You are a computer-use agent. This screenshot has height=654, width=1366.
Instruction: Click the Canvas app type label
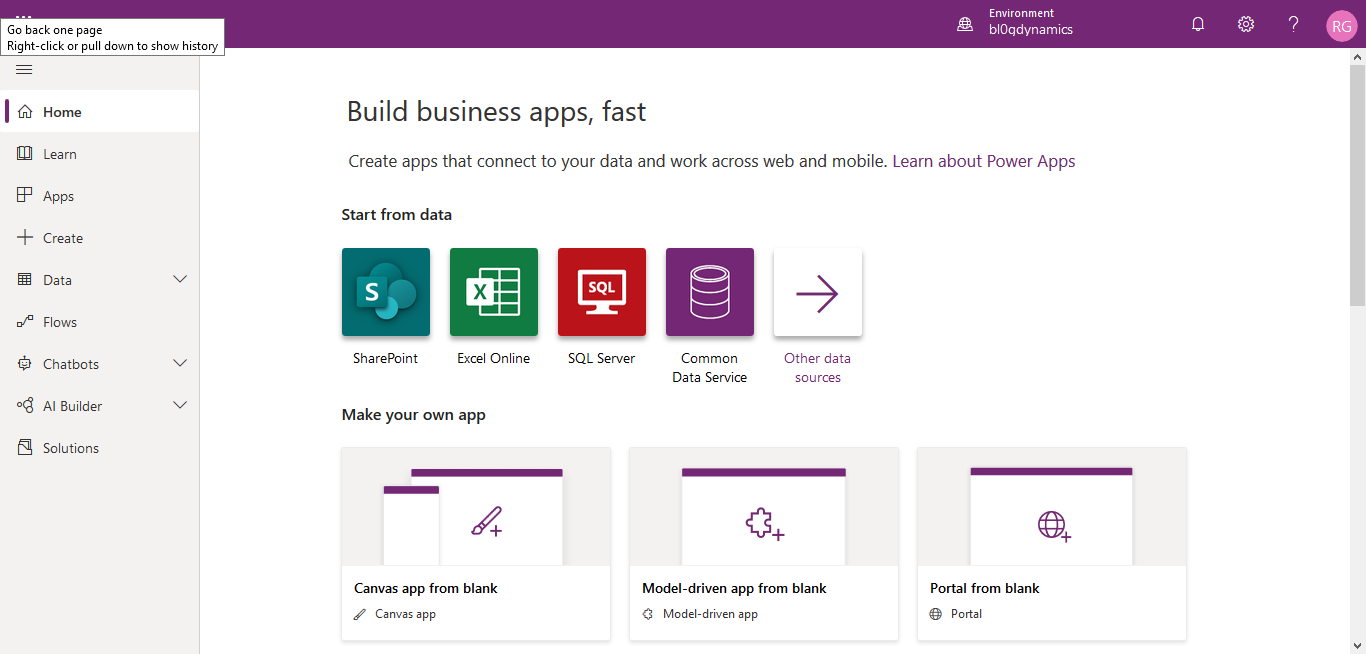click(405, 614)
